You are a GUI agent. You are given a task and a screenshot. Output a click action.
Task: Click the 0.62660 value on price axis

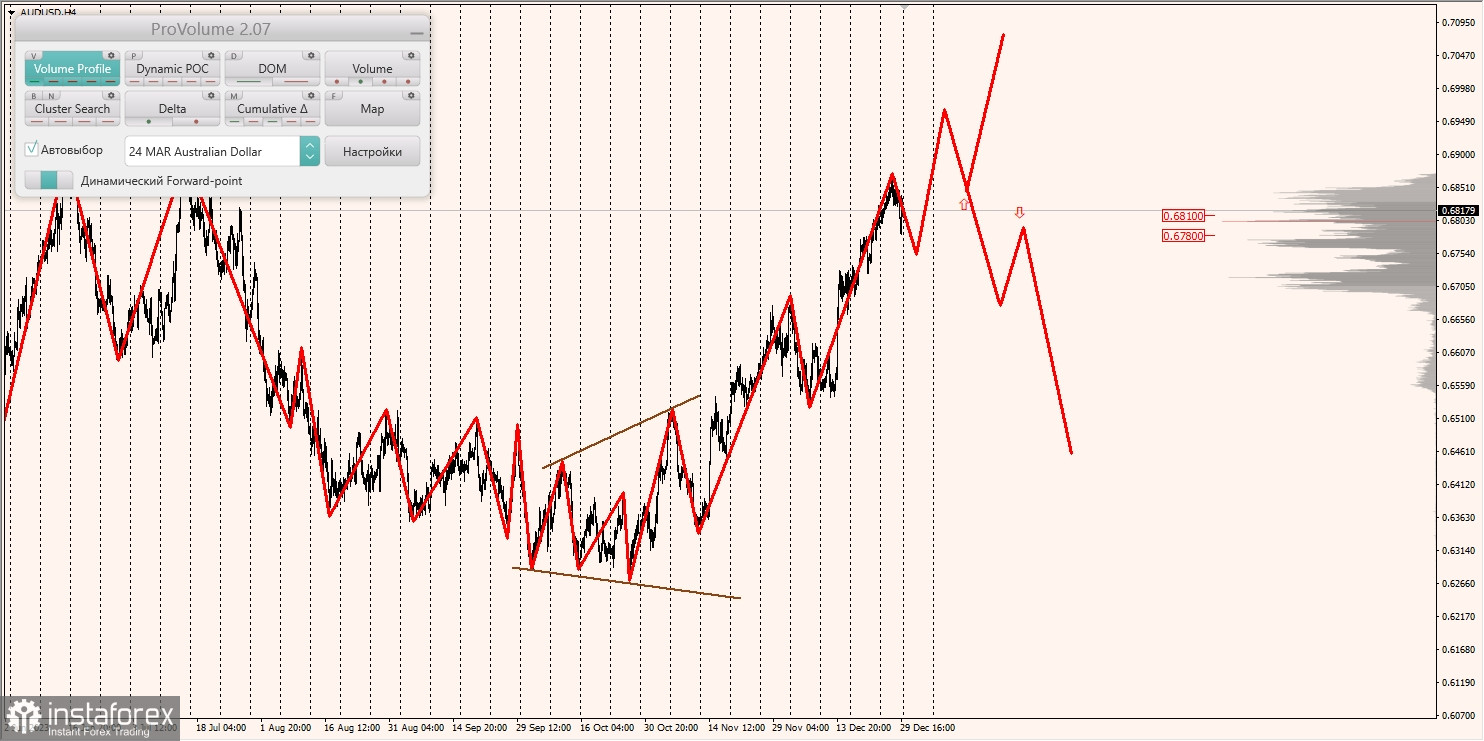(x=1457, y=583)
